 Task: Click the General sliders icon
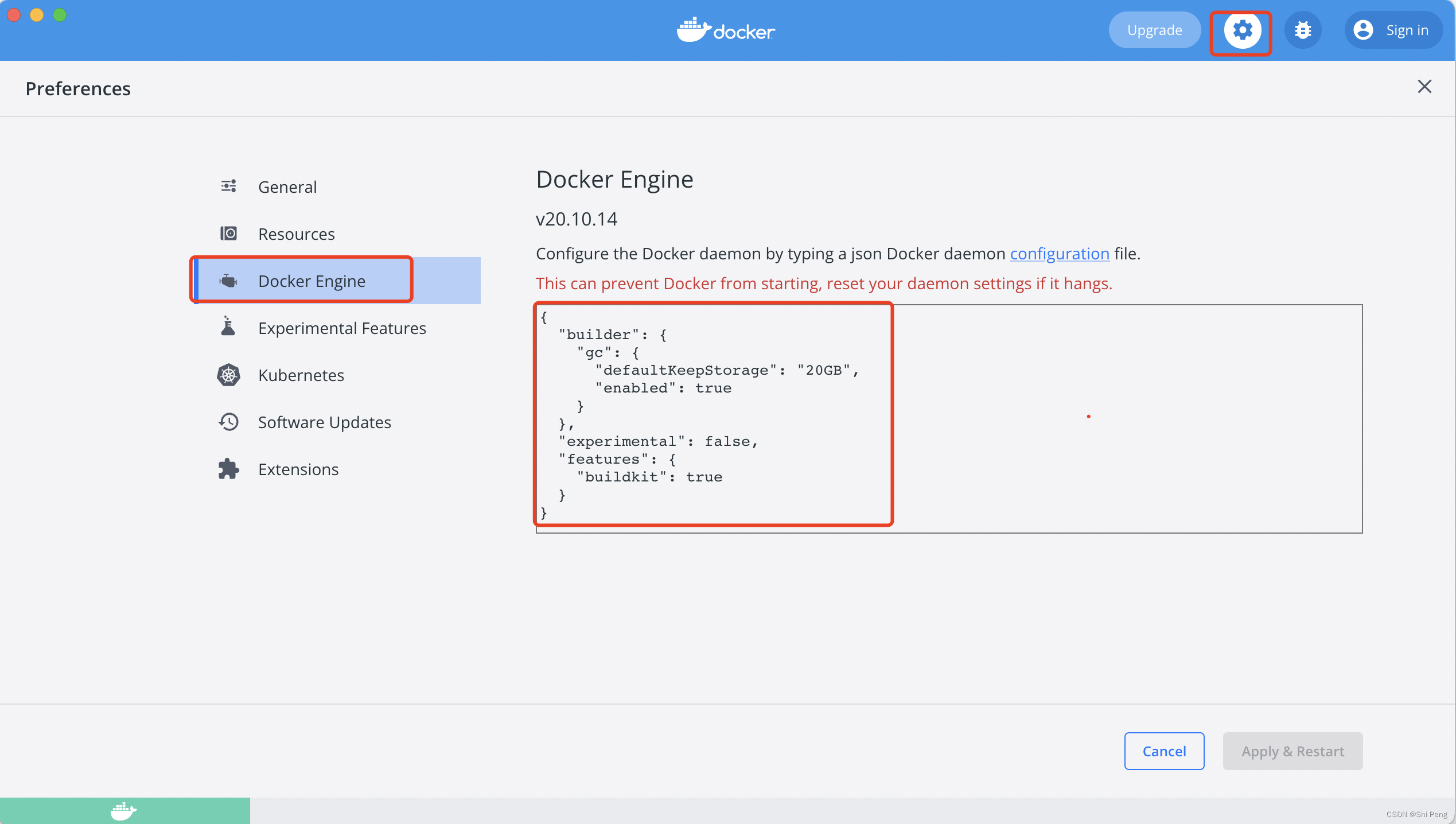228,186
